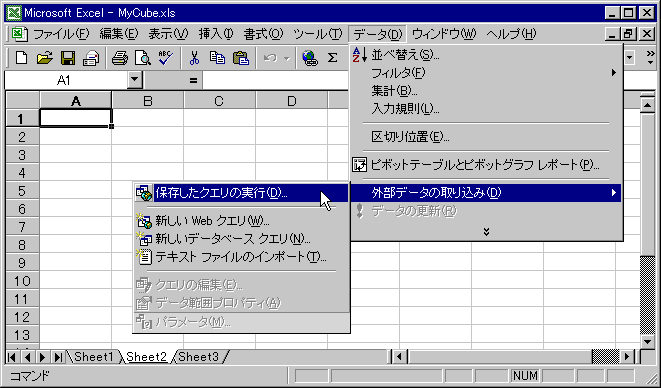Image resolution: width=661 pixels, height=388 pixels.
Task: Click the AutoSum sigma icon
Action: pyautogui.click(x=333, y=58)
